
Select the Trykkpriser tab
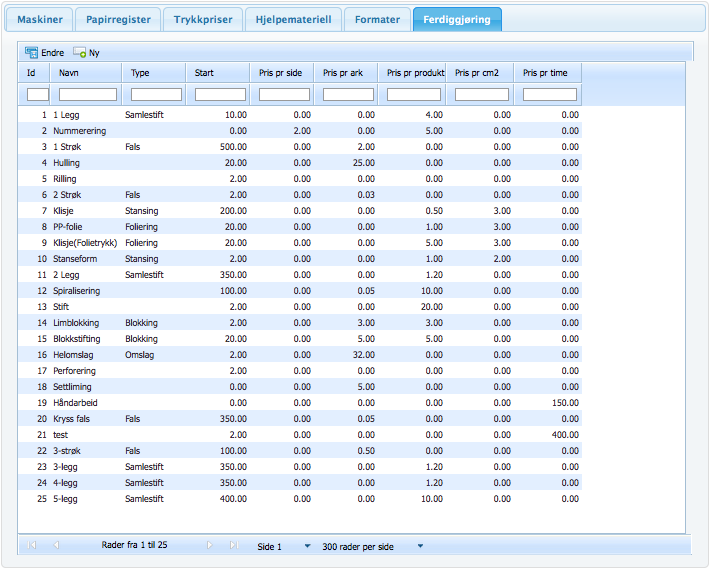[x=203, y=19]
